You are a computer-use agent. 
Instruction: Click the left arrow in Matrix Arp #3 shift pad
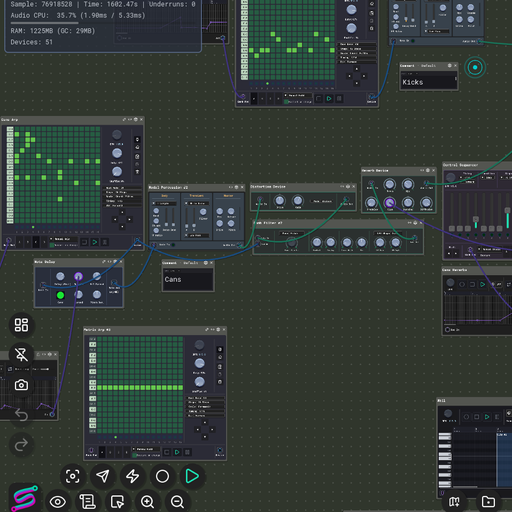(198, 429)
